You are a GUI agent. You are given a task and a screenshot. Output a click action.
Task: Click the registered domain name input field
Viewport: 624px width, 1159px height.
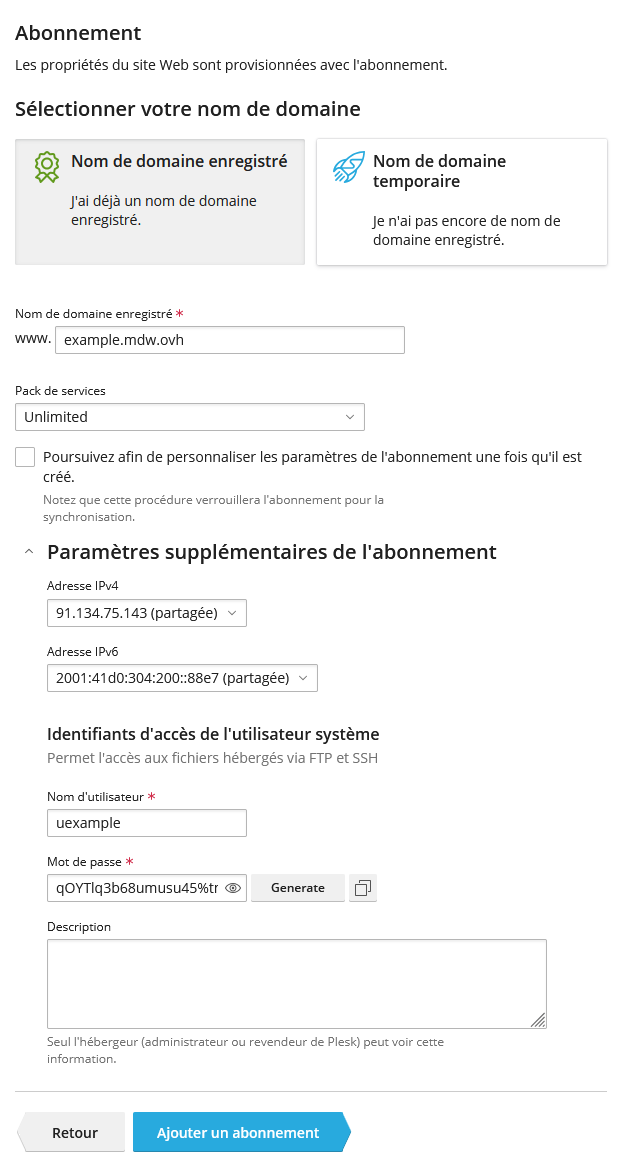[x=230, y=340]
